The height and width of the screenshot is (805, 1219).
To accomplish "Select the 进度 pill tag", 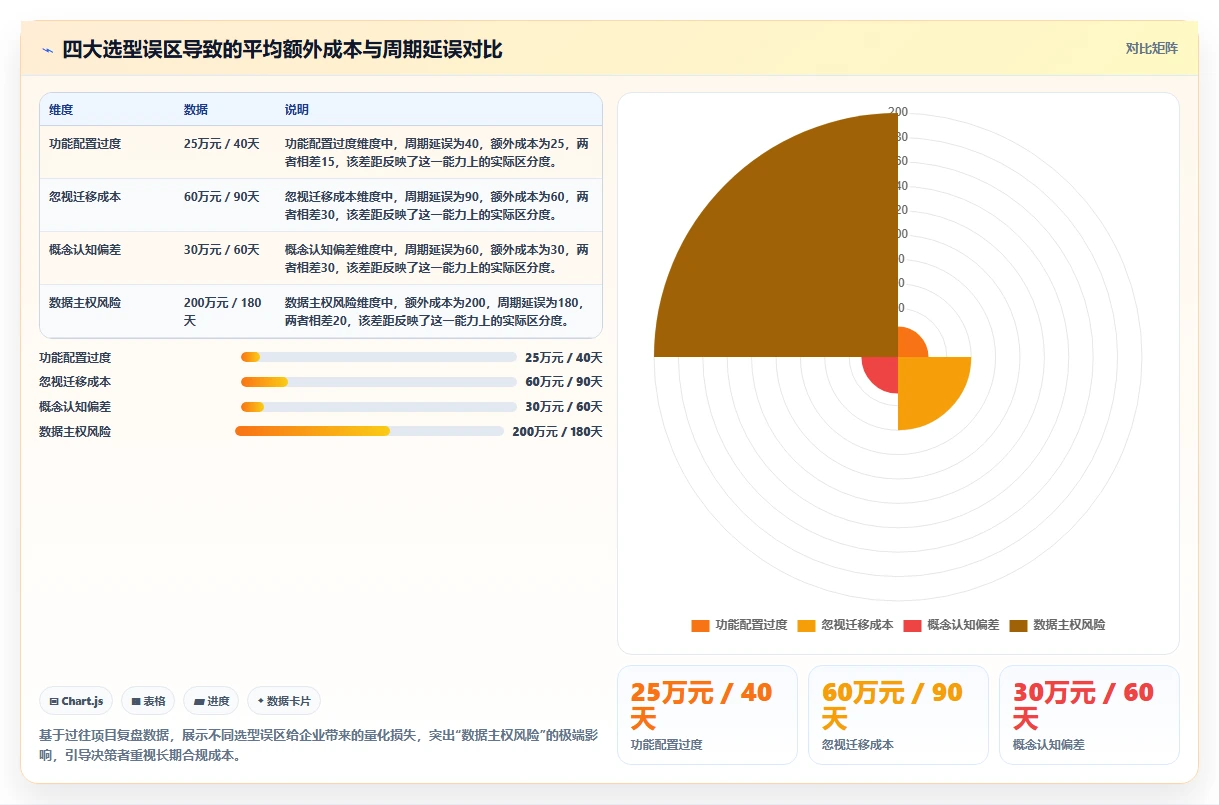I will (x=211, y=701).
